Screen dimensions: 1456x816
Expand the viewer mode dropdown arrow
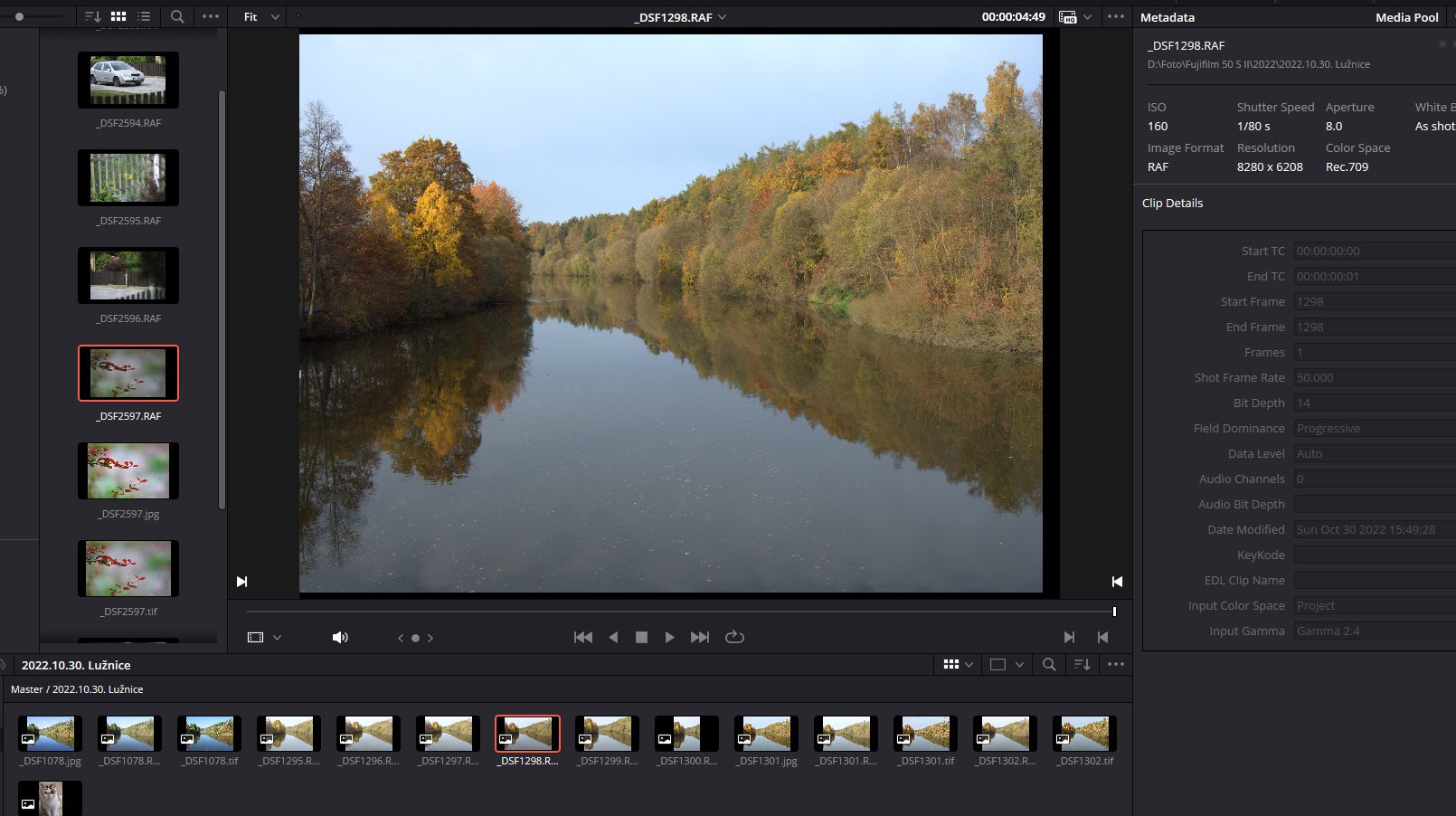[x=277, y=638]
